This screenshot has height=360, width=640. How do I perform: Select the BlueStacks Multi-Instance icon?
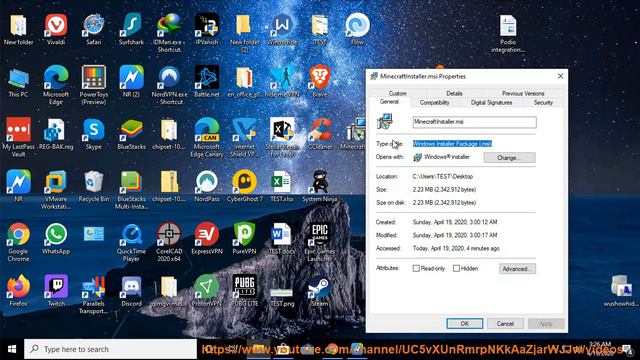[131, 190]
